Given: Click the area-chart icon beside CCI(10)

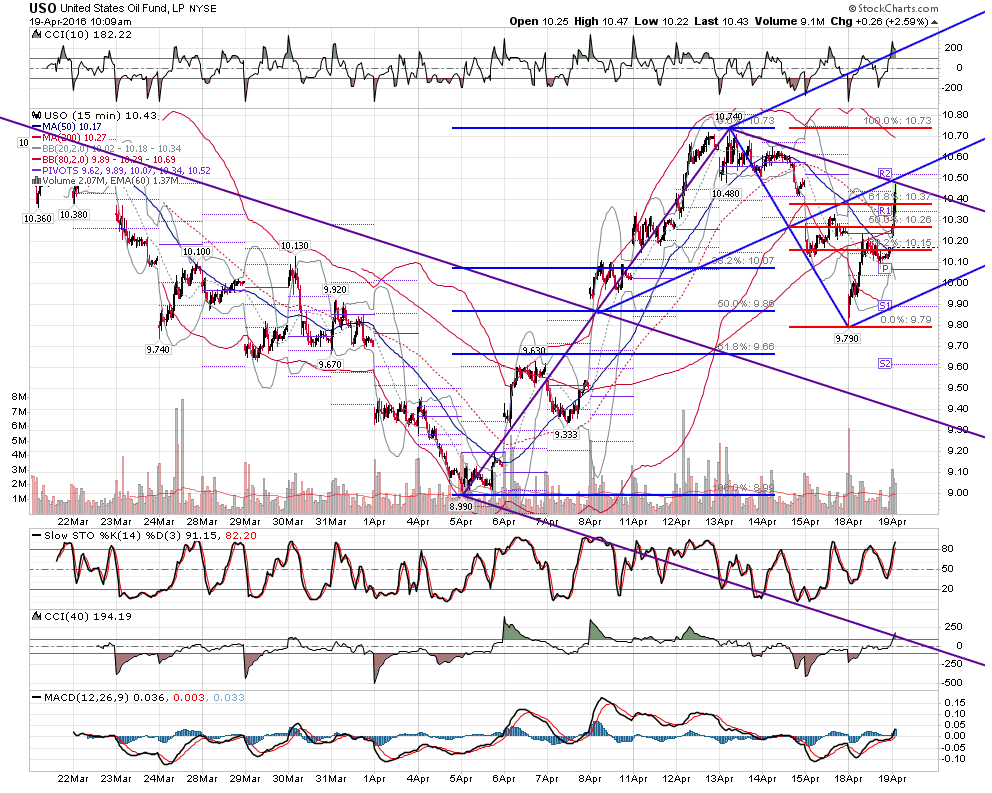Looking at the screenshot, I should (x=37, y=34).
